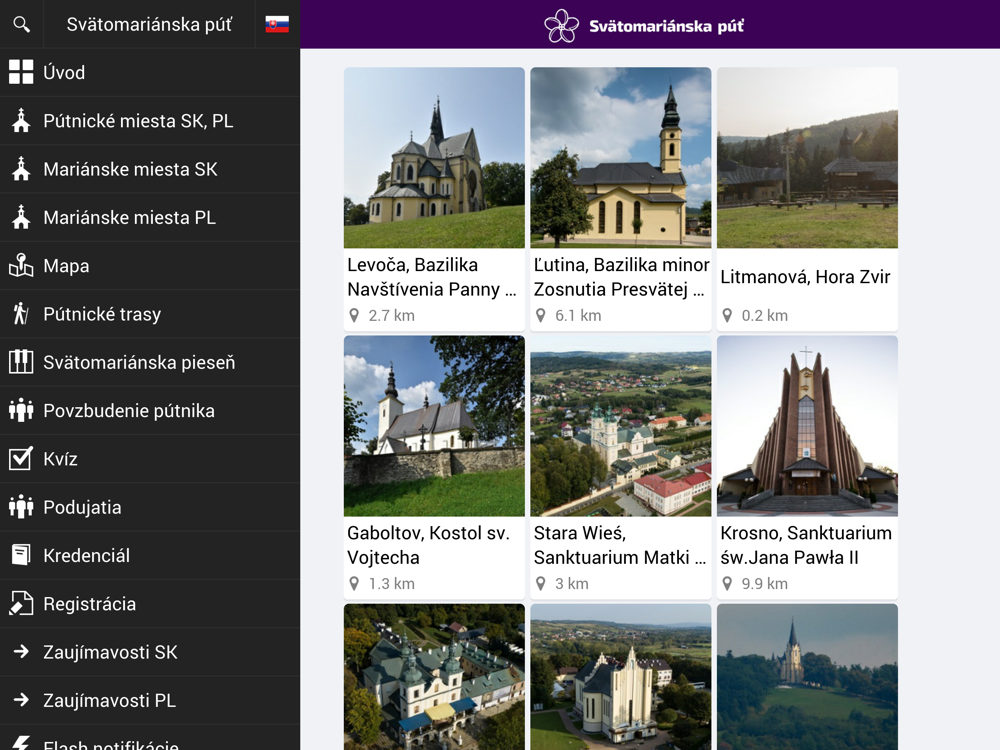
Task: Click people icon beside Povzbudenie pútnika
Action: (x=21, y=410)
